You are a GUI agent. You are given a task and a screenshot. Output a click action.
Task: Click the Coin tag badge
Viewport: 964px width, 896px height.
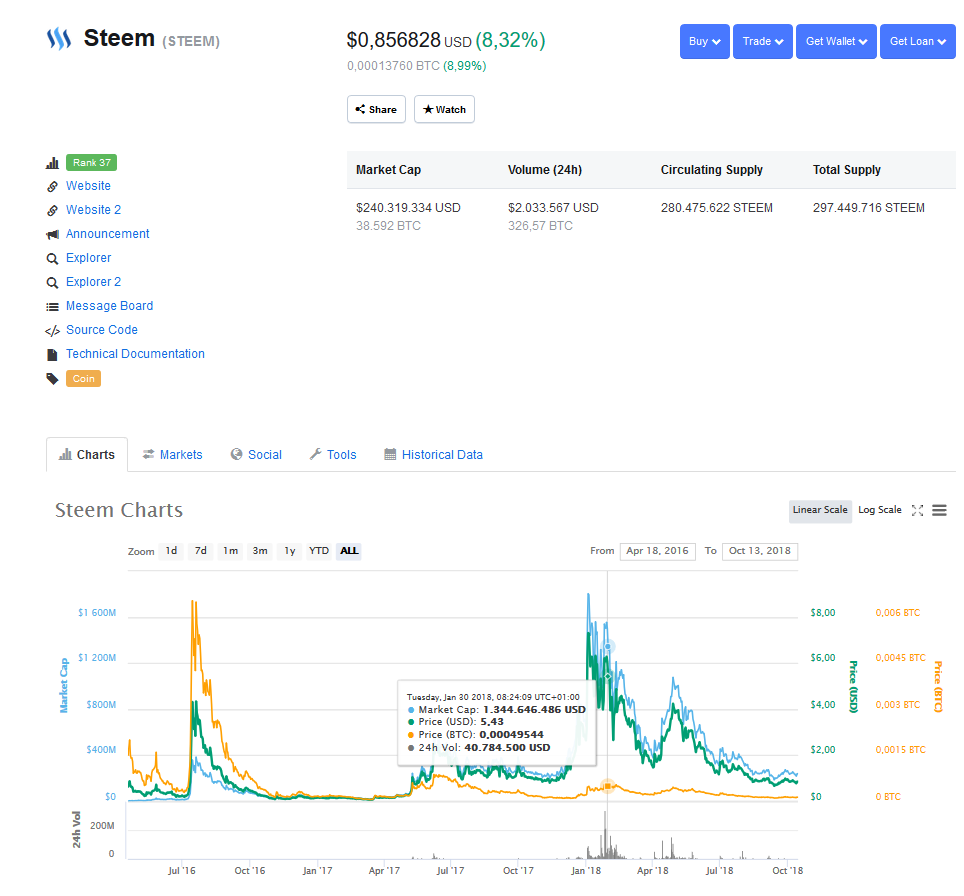coord(84,379)
